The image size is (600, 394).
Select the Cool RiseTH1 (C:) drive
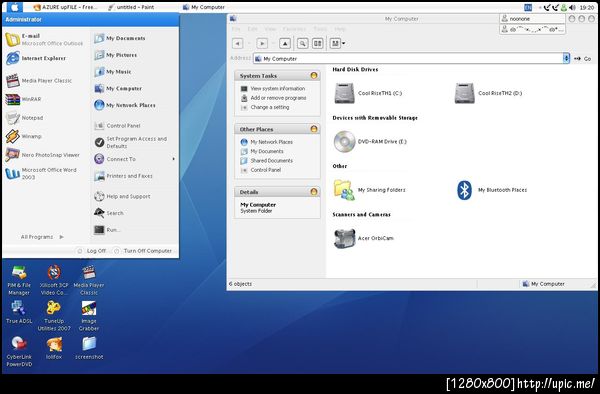pyautogui.click(x=368, y=93)
